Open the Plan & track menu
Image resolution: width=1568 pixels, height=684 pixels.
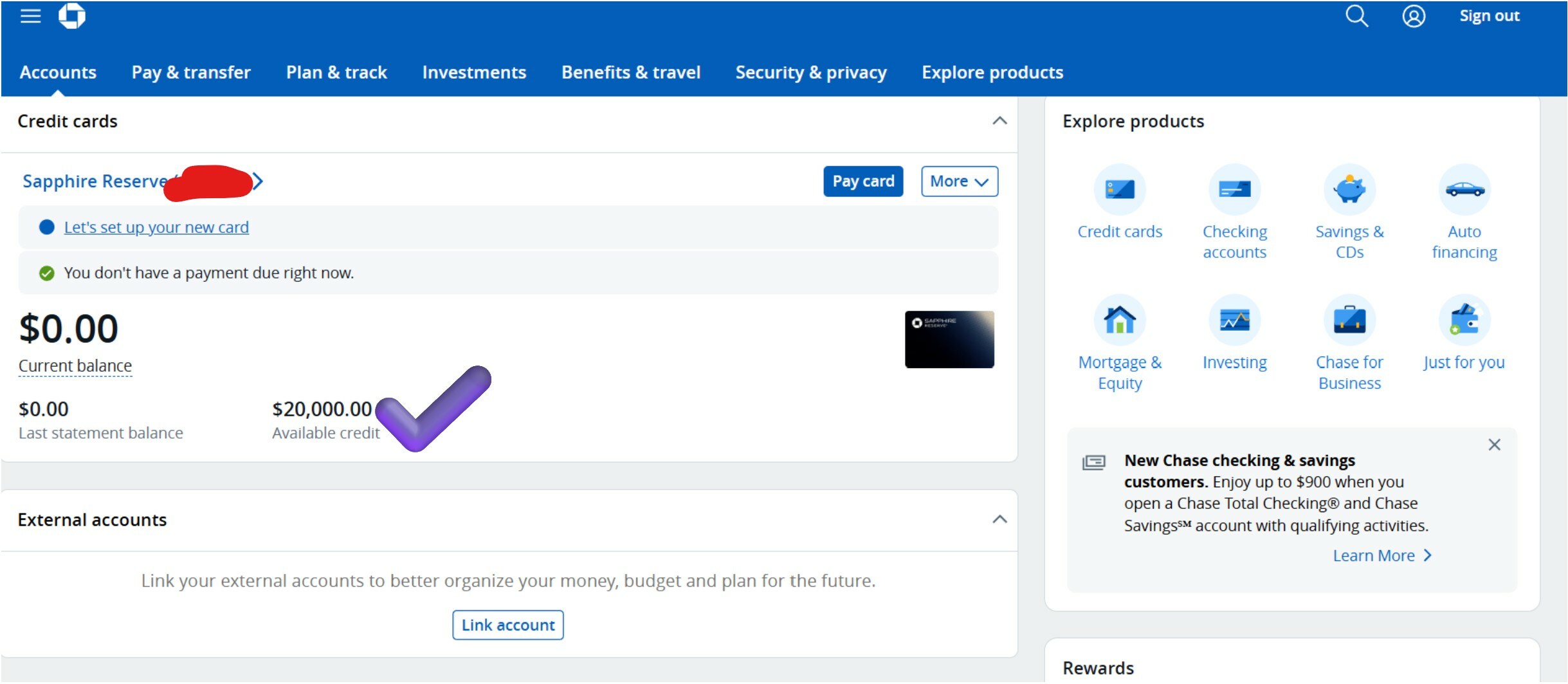pos(336,72)
